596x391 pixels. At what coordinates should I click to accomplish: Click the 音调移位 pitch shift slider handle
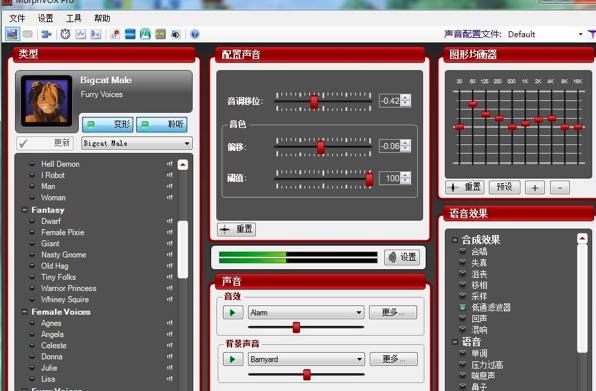coord(314,102)
